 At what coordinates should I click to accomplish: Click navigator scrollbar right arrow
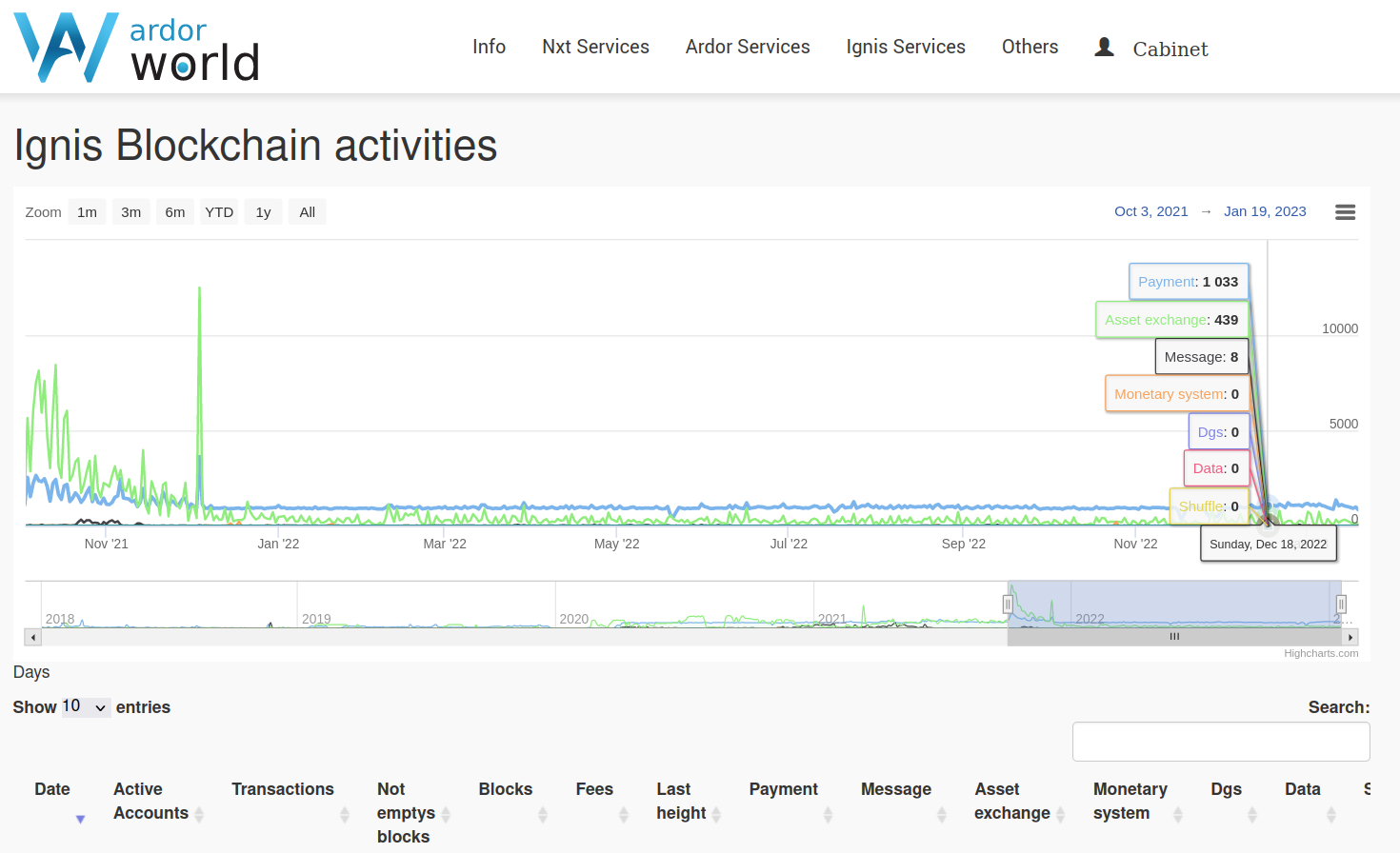click(x=1350, y=638)
